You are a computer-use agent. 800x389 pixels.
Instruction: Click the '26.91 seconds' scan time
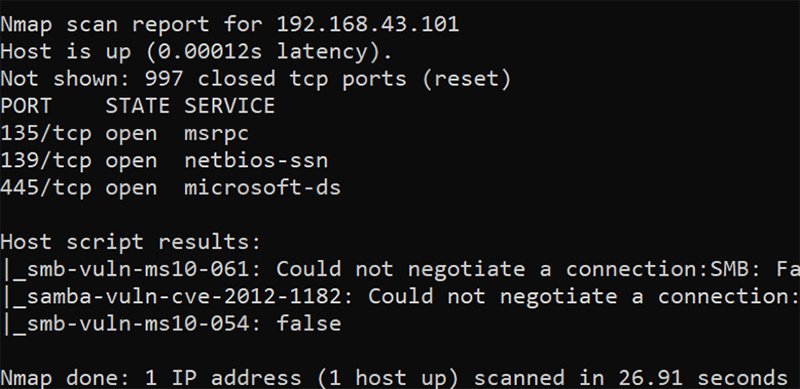tap(703, 378)
